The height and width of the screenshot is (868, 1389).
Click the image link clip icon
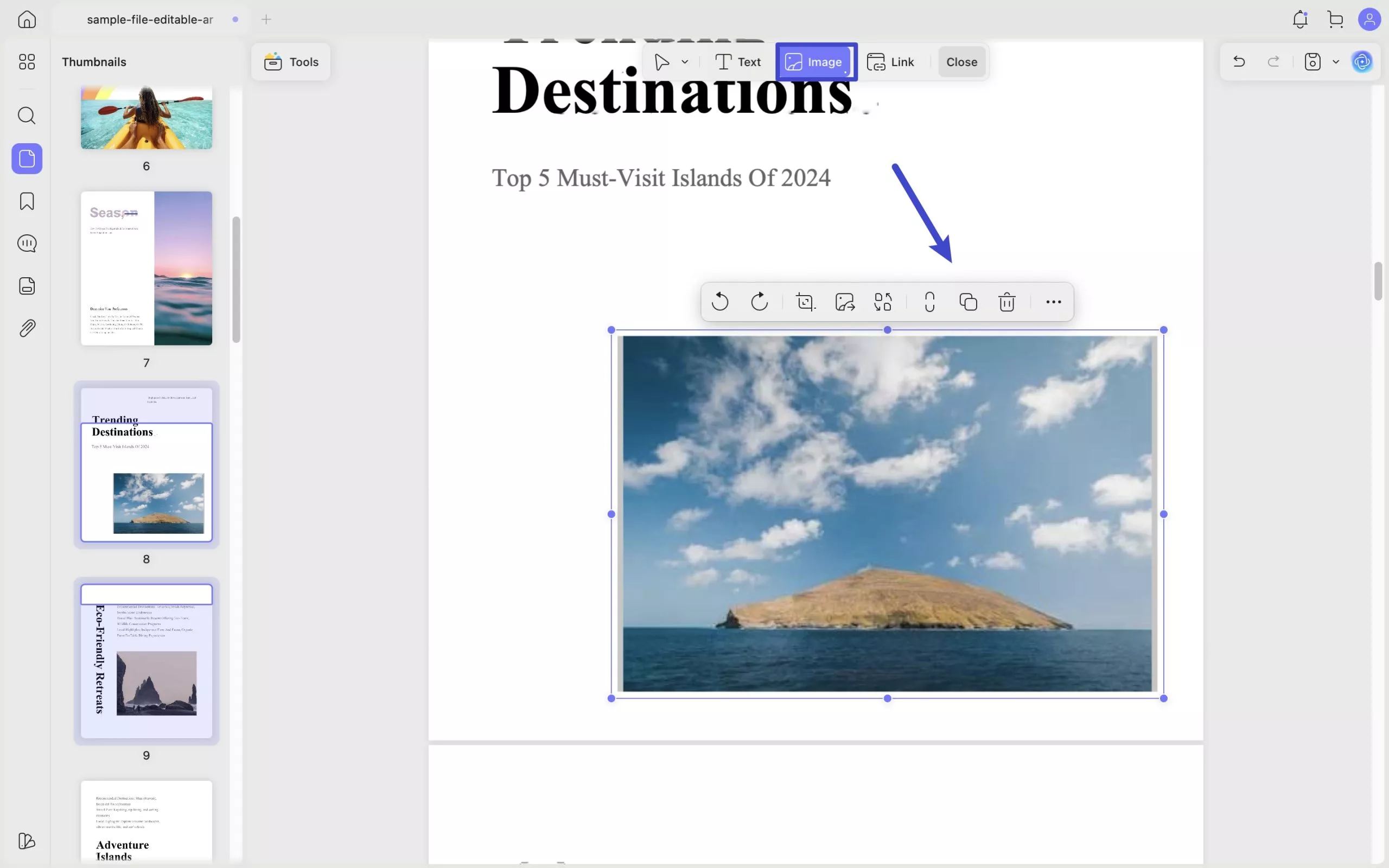click(930, 302)
